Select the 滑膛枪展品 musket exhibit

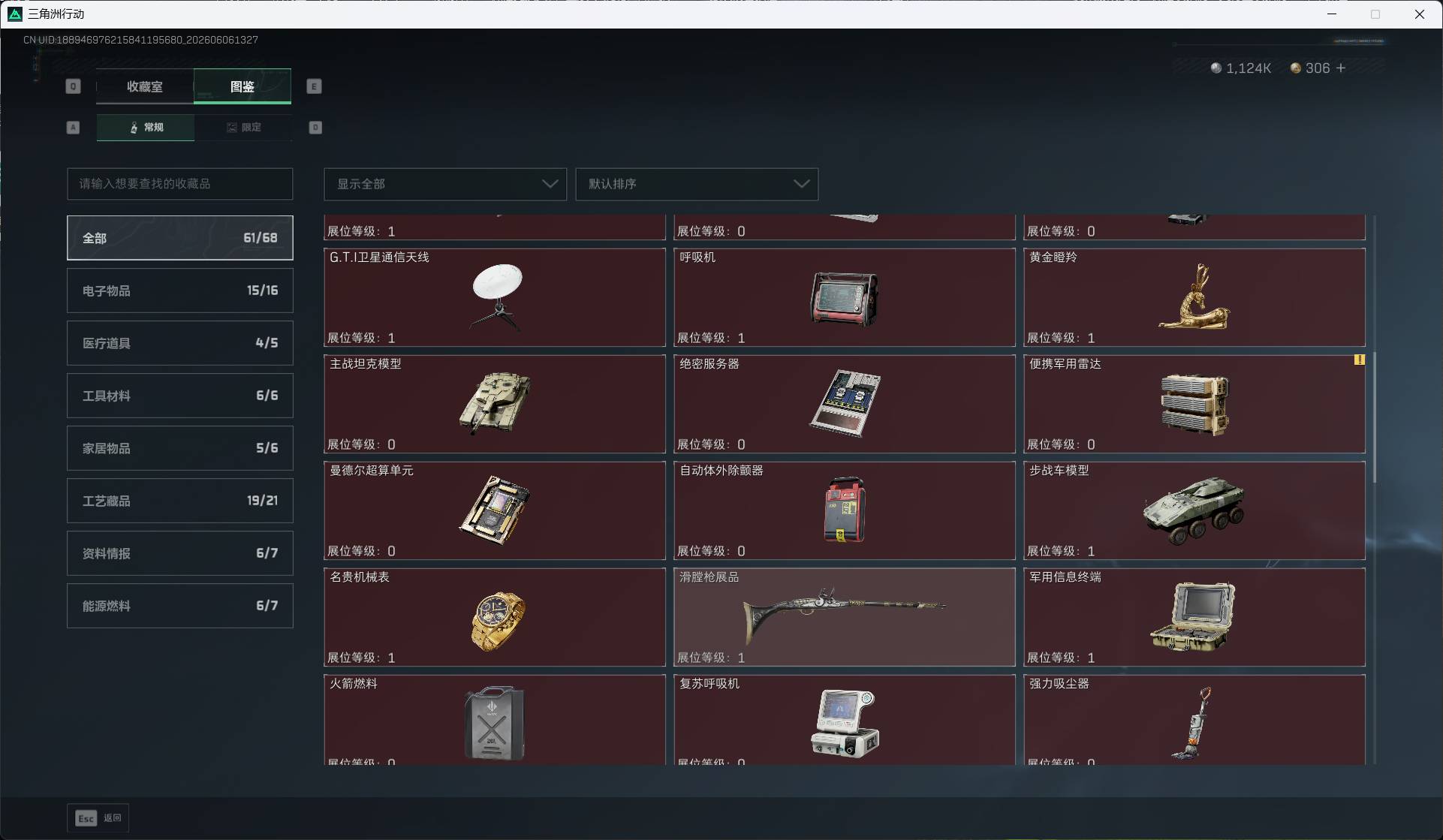click(845, 617)
